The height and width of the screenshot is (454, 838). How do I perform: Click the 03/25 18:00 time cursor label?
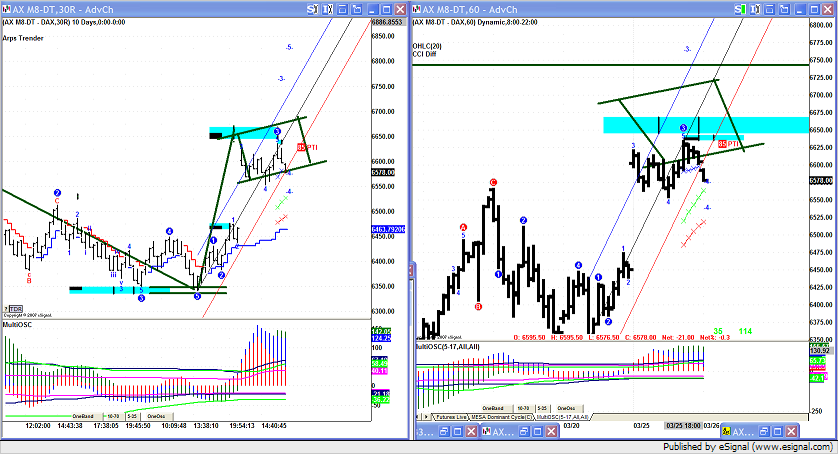click(682, 426)
